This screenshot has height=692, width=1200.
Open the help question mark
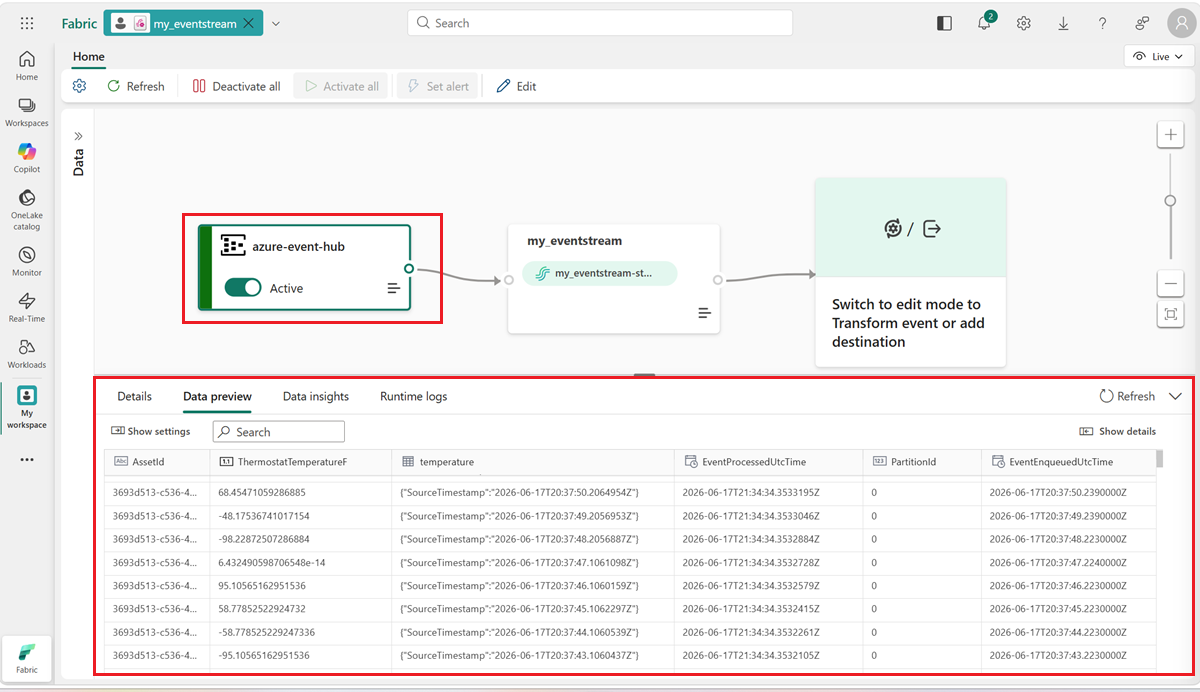pos(1102,23)
